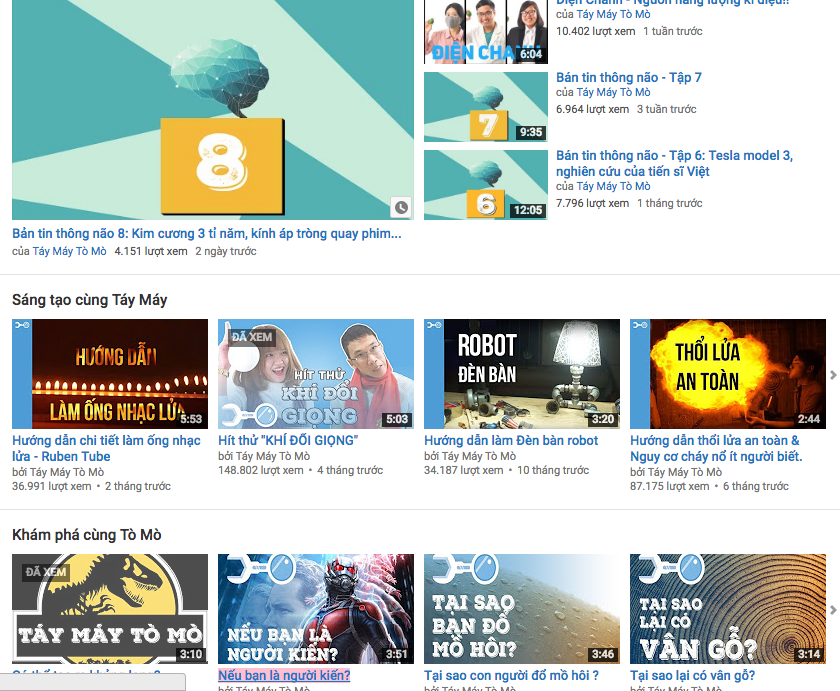Click the '2 ngày trước' upload date

tap(226, 251)
